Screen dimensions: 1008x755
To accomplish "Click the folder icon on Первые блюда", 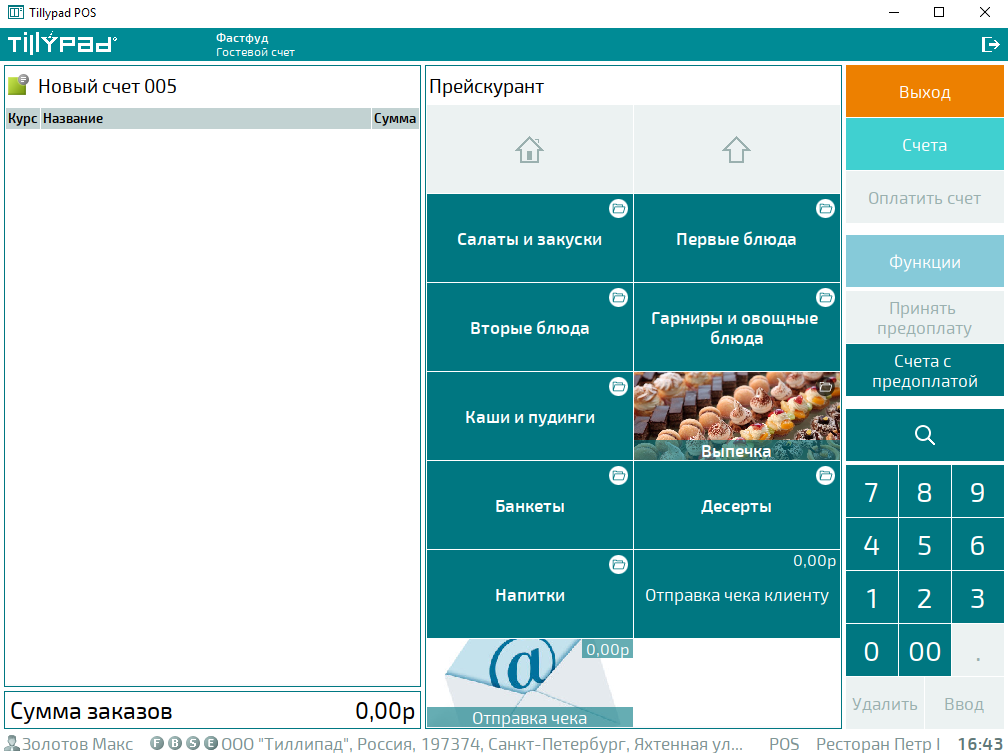I will click(825, 208).
